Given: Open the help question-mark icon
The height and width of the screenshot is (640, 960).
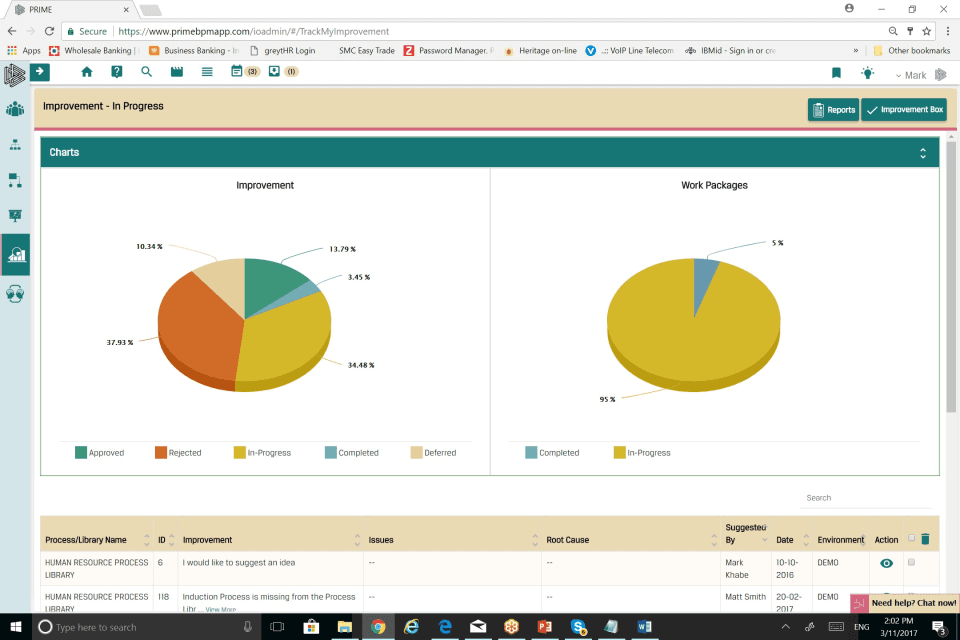Looking at the screenshot, I should point(117,72).
